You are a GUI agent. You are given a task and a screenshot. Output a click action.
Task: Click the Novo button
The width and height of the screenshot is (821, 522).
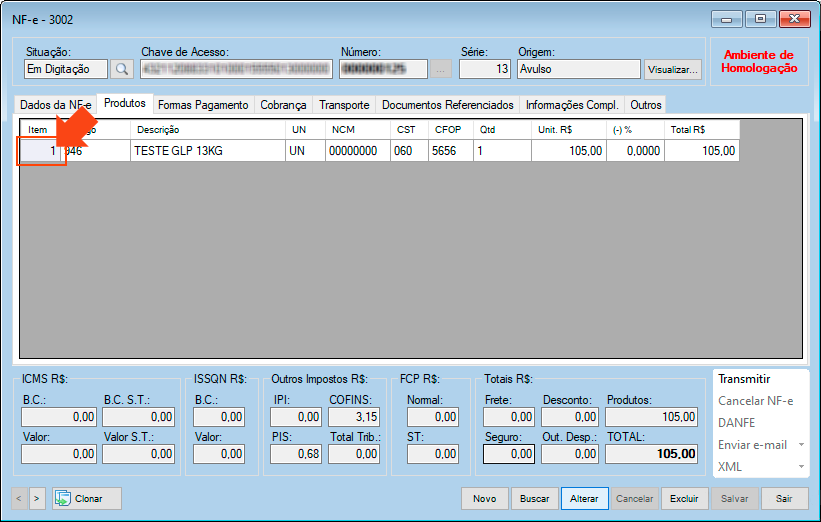484,498
